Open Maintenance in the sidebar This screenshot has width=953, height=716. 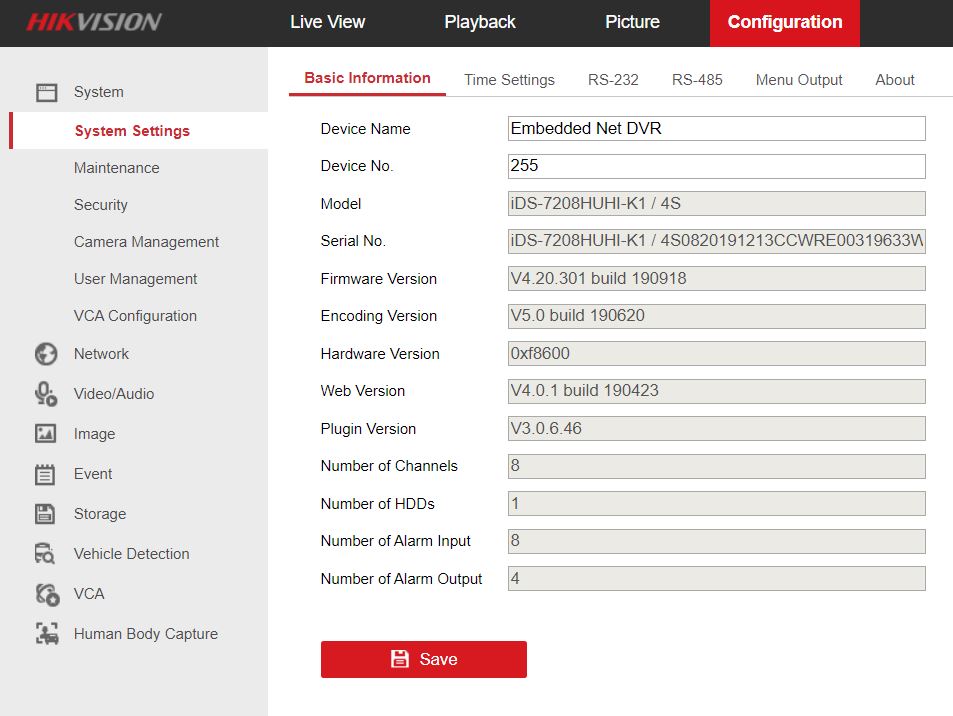[x=117, y=168]
